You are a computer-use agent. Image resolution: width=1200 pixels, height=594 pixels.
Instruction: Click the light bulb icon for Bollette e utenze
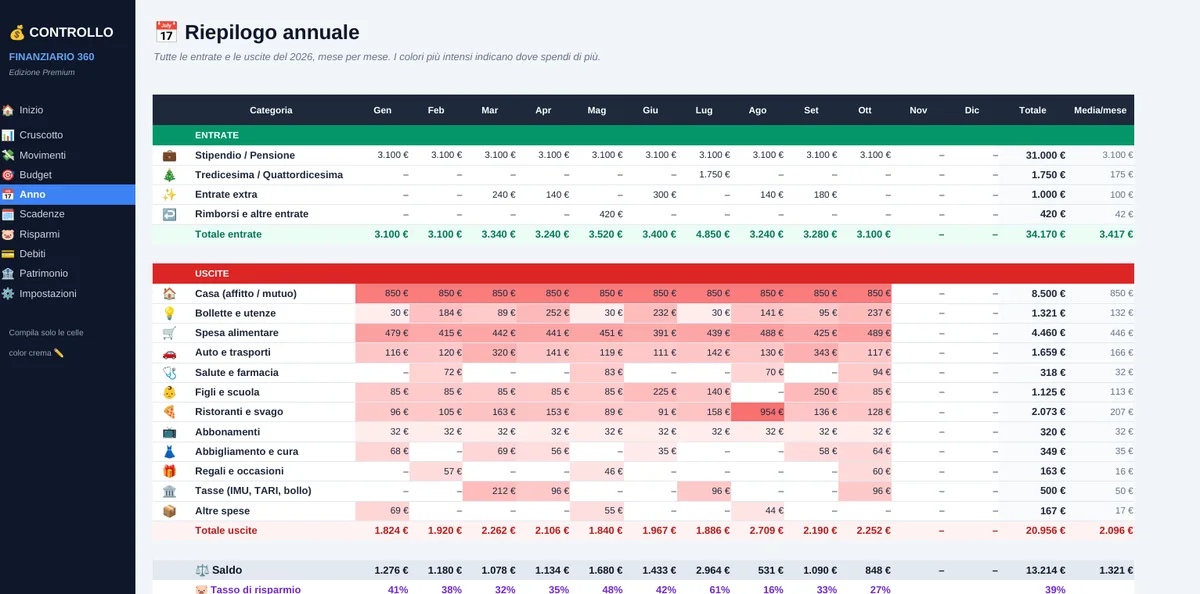click(x=169, y=313)
